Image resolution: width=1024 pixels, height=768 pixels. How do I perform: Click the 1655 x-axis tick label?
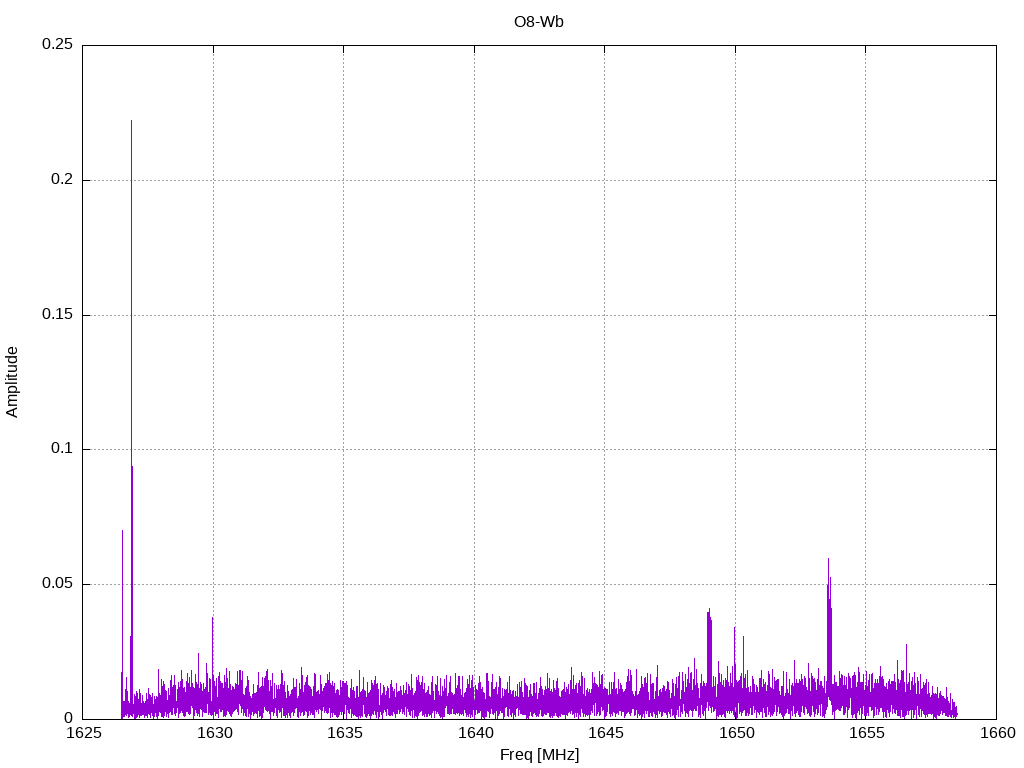pos(866,734)
